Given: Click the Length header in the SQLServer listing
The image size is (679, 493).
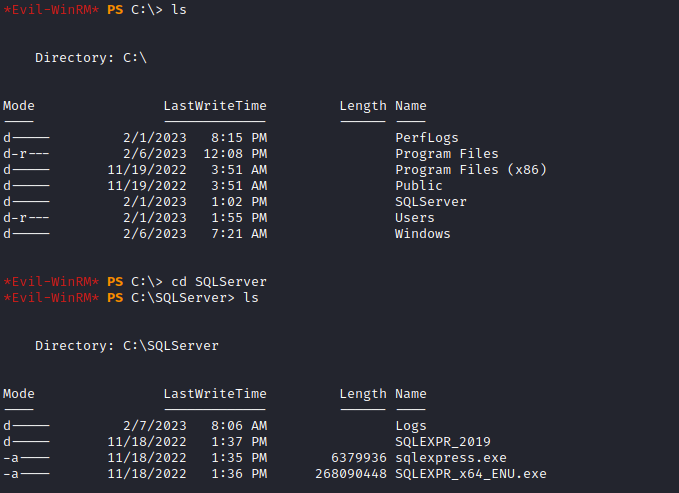Looking at the screenshot, I should click(x=362, y=394).
